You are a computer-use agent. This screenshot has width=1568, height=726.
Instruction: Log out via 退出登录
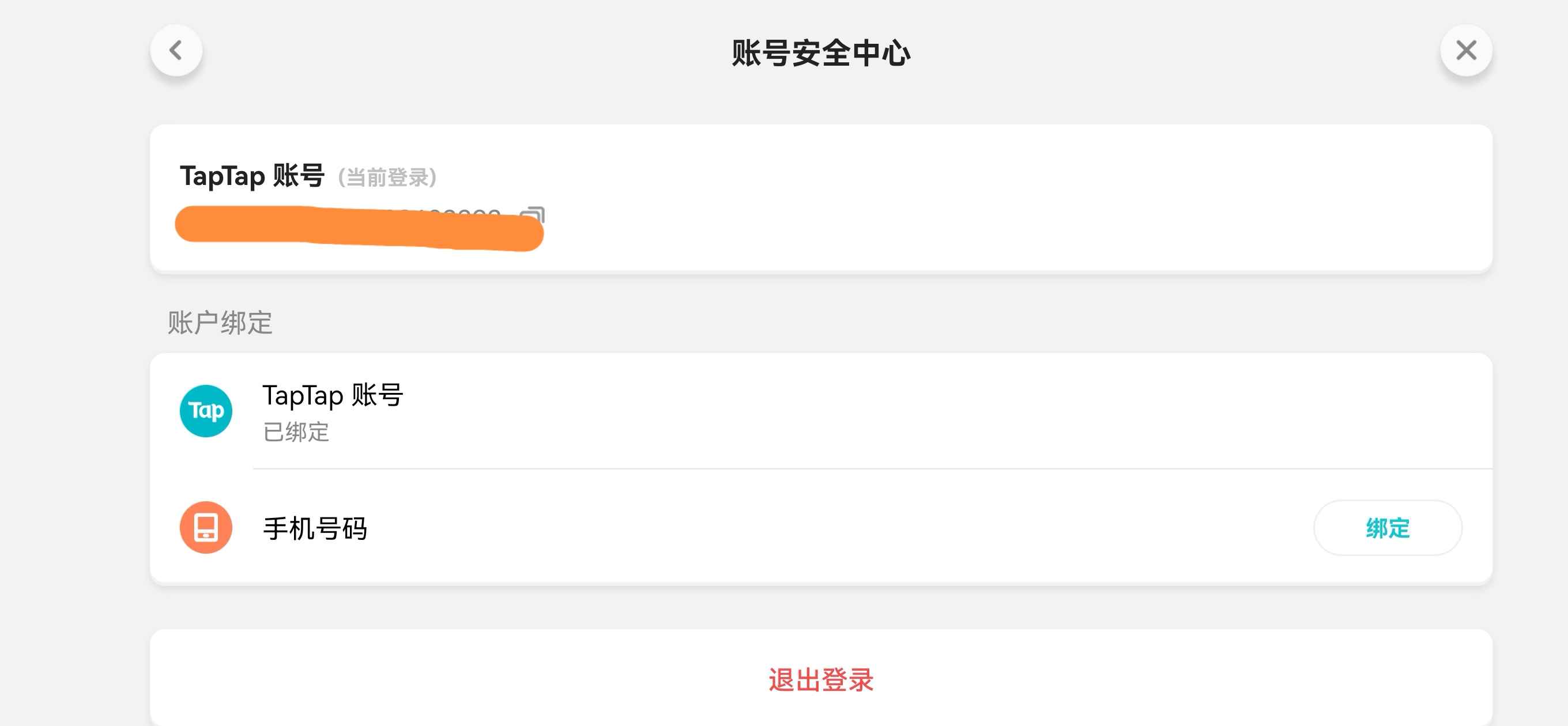pyautogui.click(x=820, y=680)
